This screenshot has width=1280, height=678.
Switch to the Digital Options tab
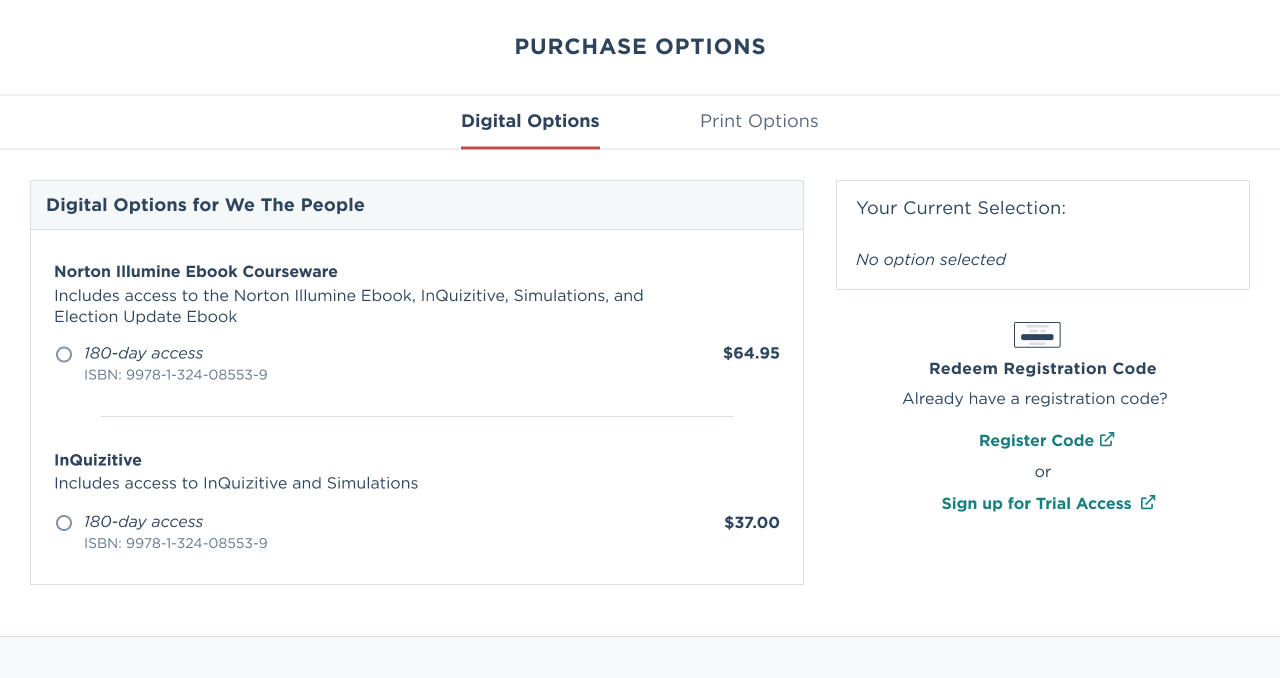(530, 121)
